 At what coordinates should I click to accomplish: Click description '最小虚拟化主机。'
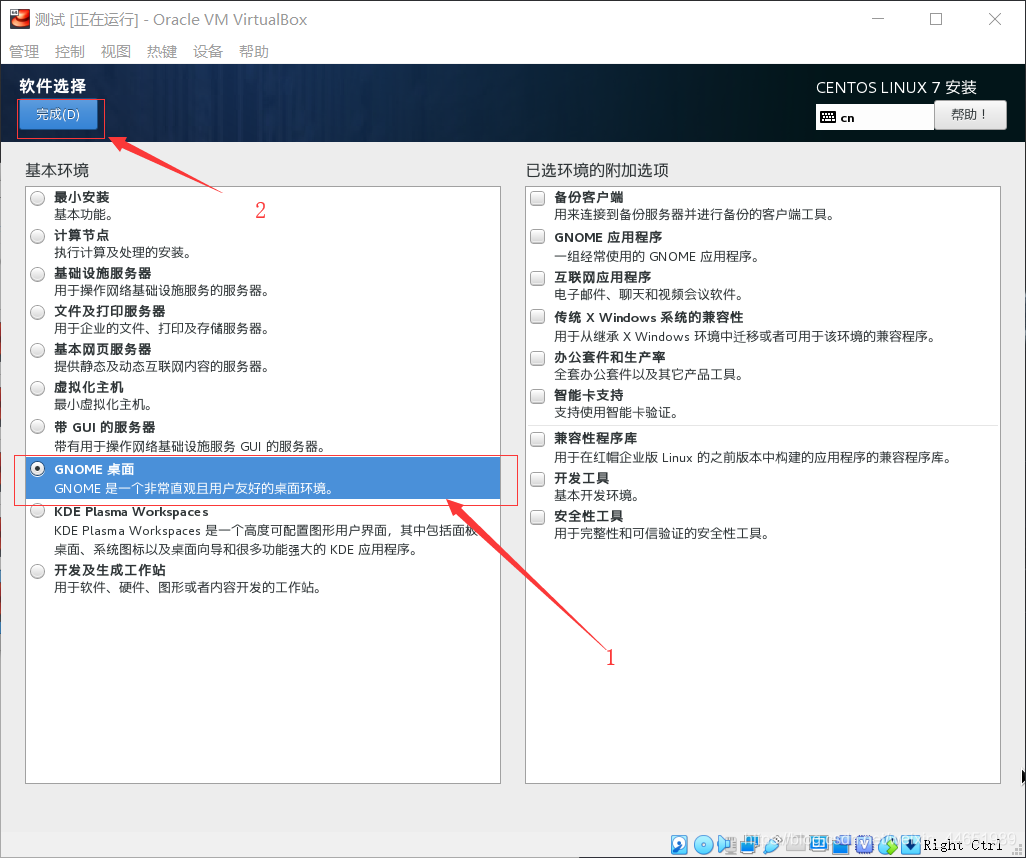(x=103, y=404)
